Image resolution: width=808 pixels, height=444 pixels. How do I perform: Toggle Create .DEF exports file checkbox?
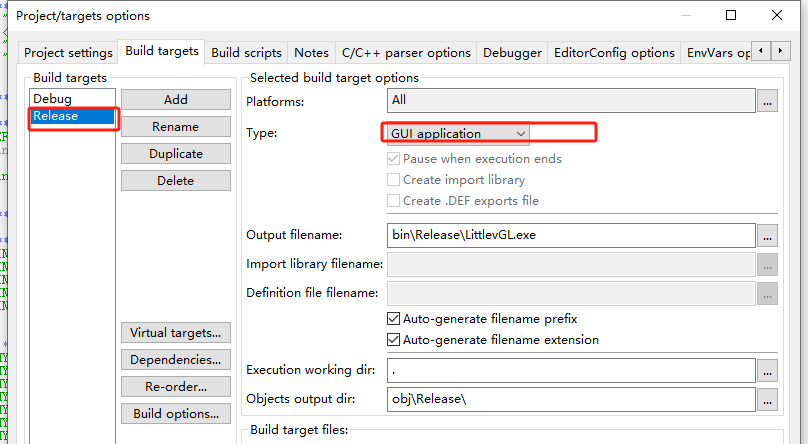[393, 201]
